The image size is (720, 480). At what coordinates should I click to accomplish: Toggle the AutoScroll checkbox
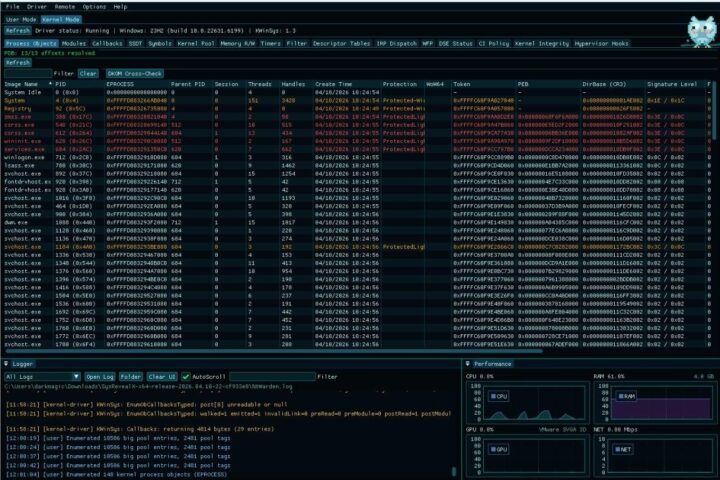coord(186,377)
